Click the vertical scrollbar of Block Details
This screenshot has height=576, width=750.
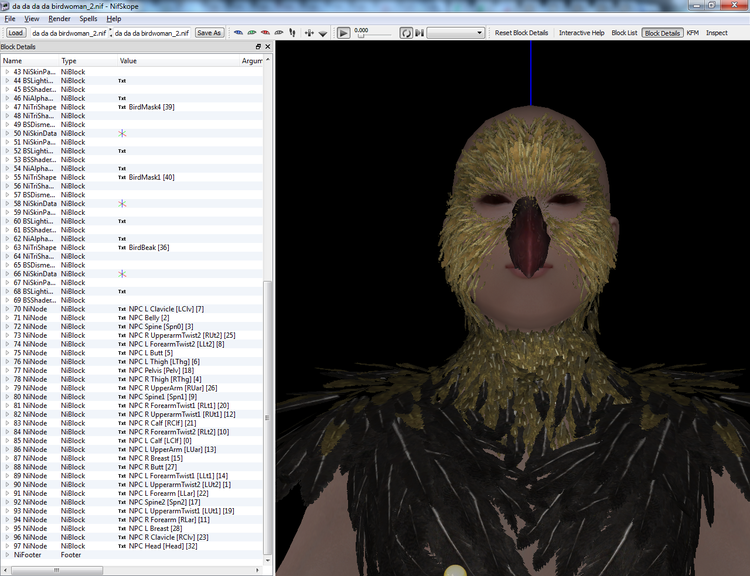coord(267,419)
